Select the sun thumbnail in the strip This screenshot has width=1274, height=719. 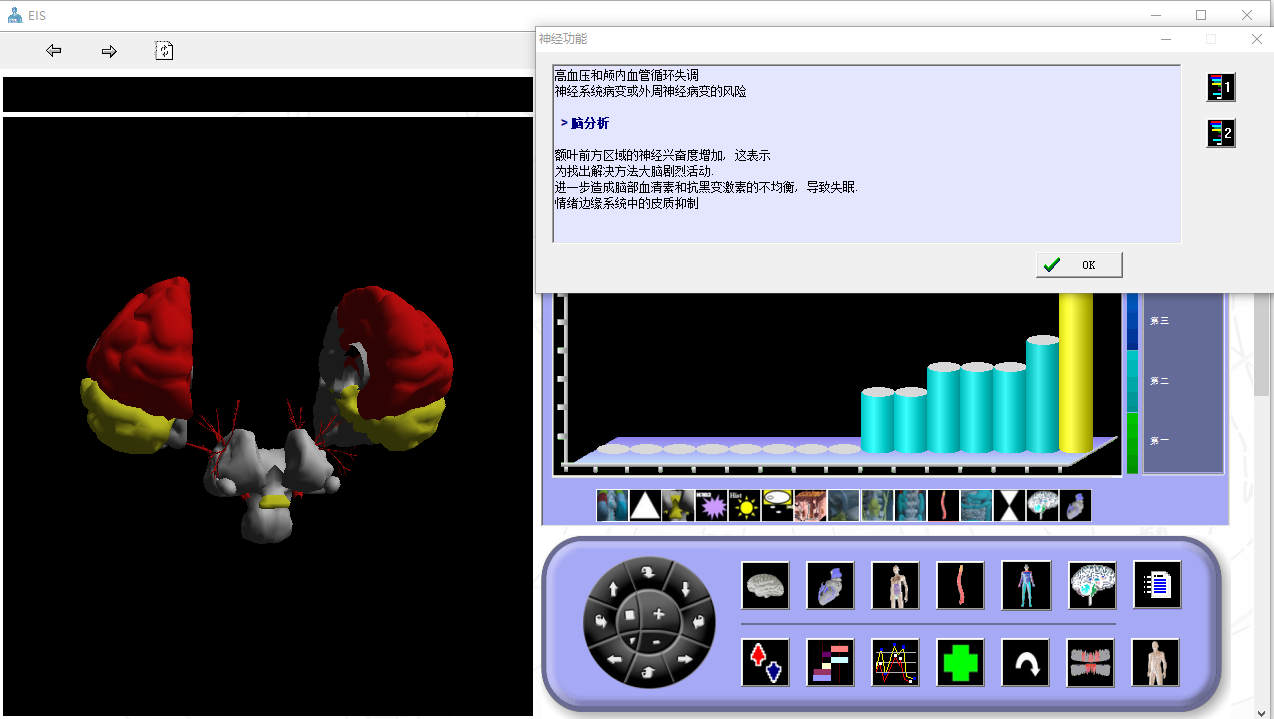[744, 506]
